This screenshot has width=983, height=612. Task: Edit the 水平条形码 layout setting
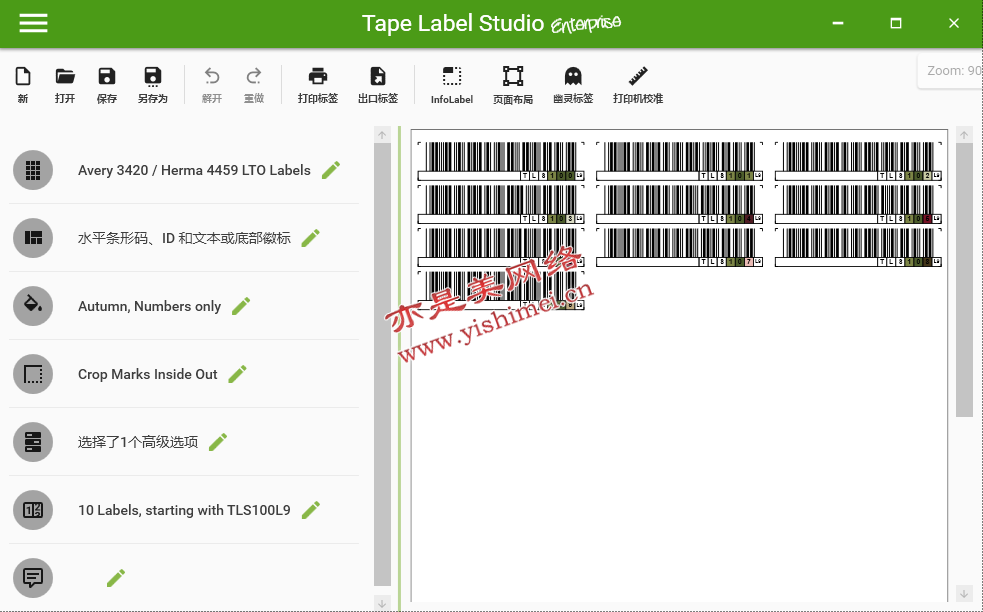(x=310, y=238)
